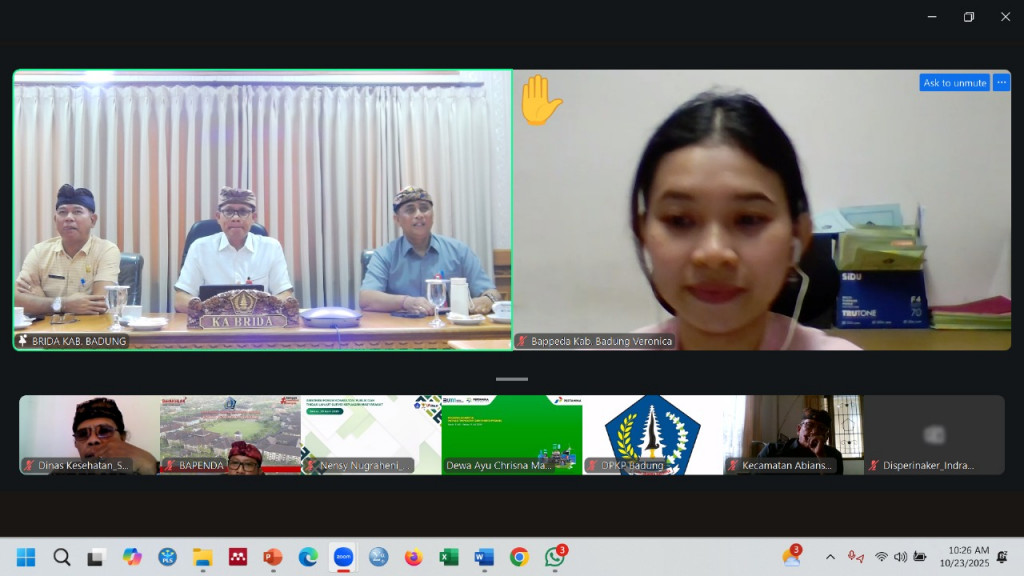This screenshot has height=576, width=1024.
Task: Select the Kecamatan Abiansemal participant thumbnail
Action: click(793, 434)
